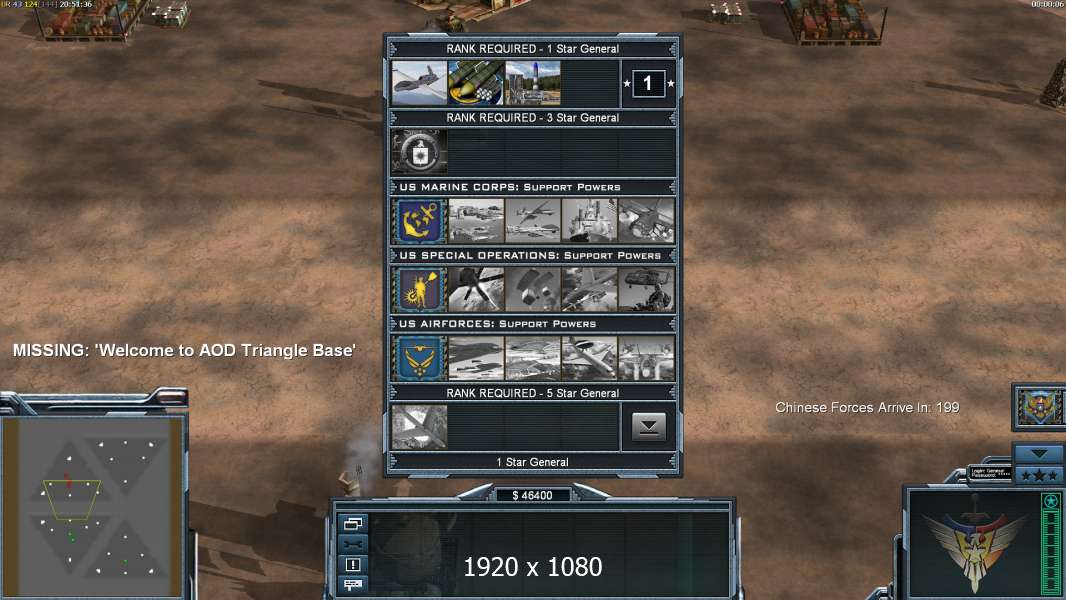Open the communicator chat icon
Viewport: 1066px width, 600px height.
pos(353,584)
